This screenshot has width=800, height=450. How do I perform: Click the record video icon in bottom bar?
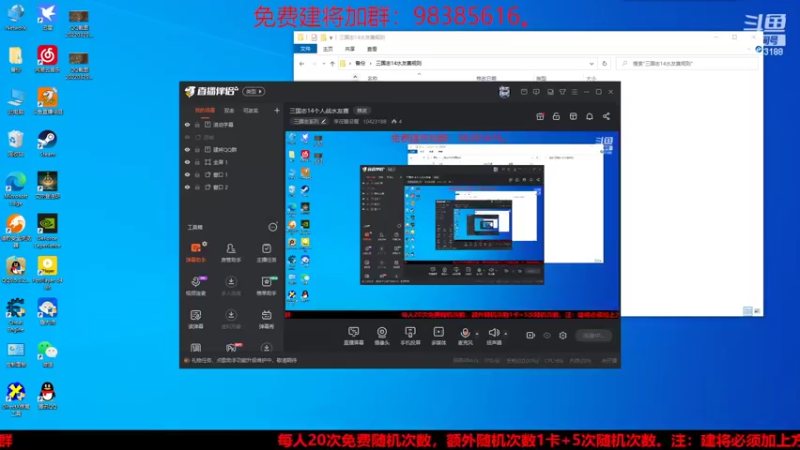tap(531, 335)
